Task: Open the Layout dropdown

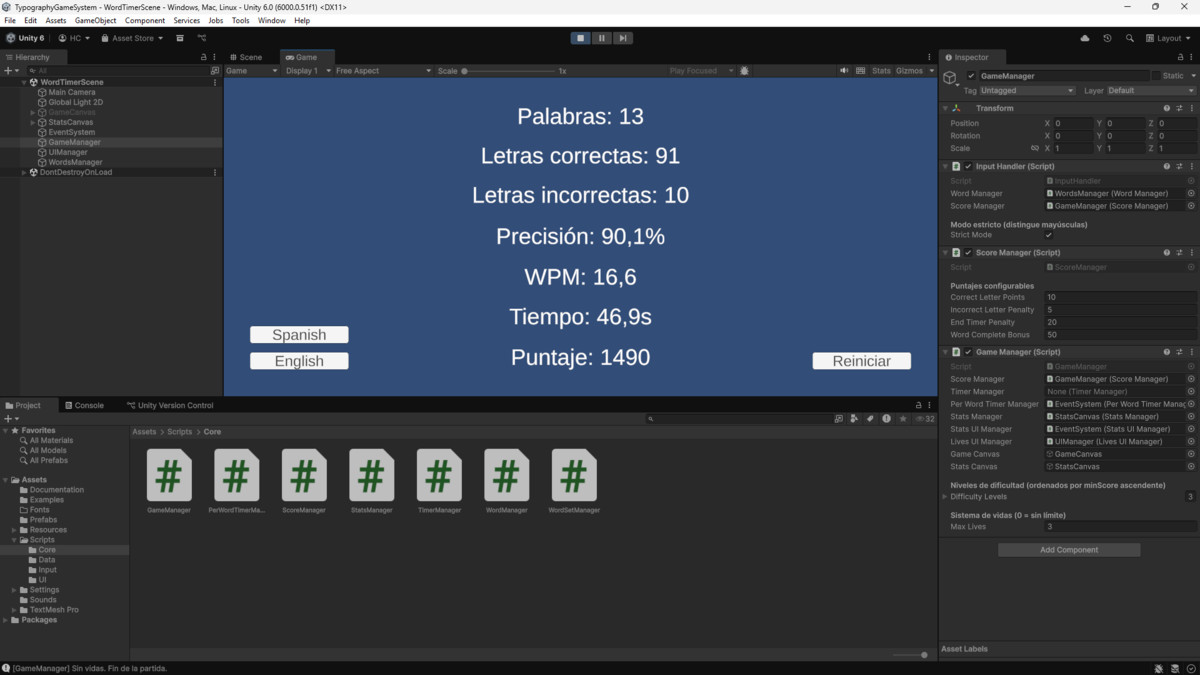Action: (x=1170, y=38)
